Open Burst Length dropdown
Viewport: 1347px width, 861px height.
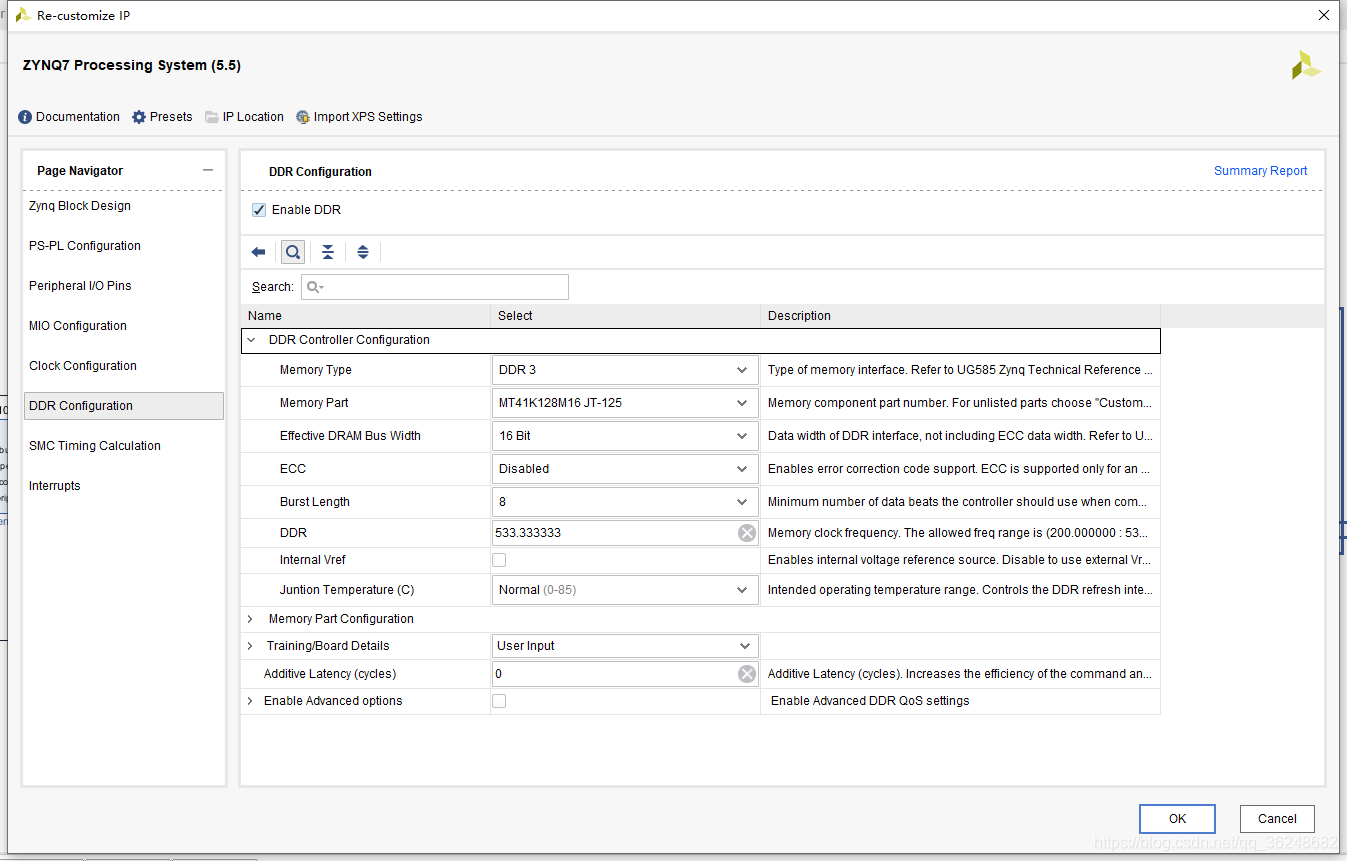coord(625,502)
